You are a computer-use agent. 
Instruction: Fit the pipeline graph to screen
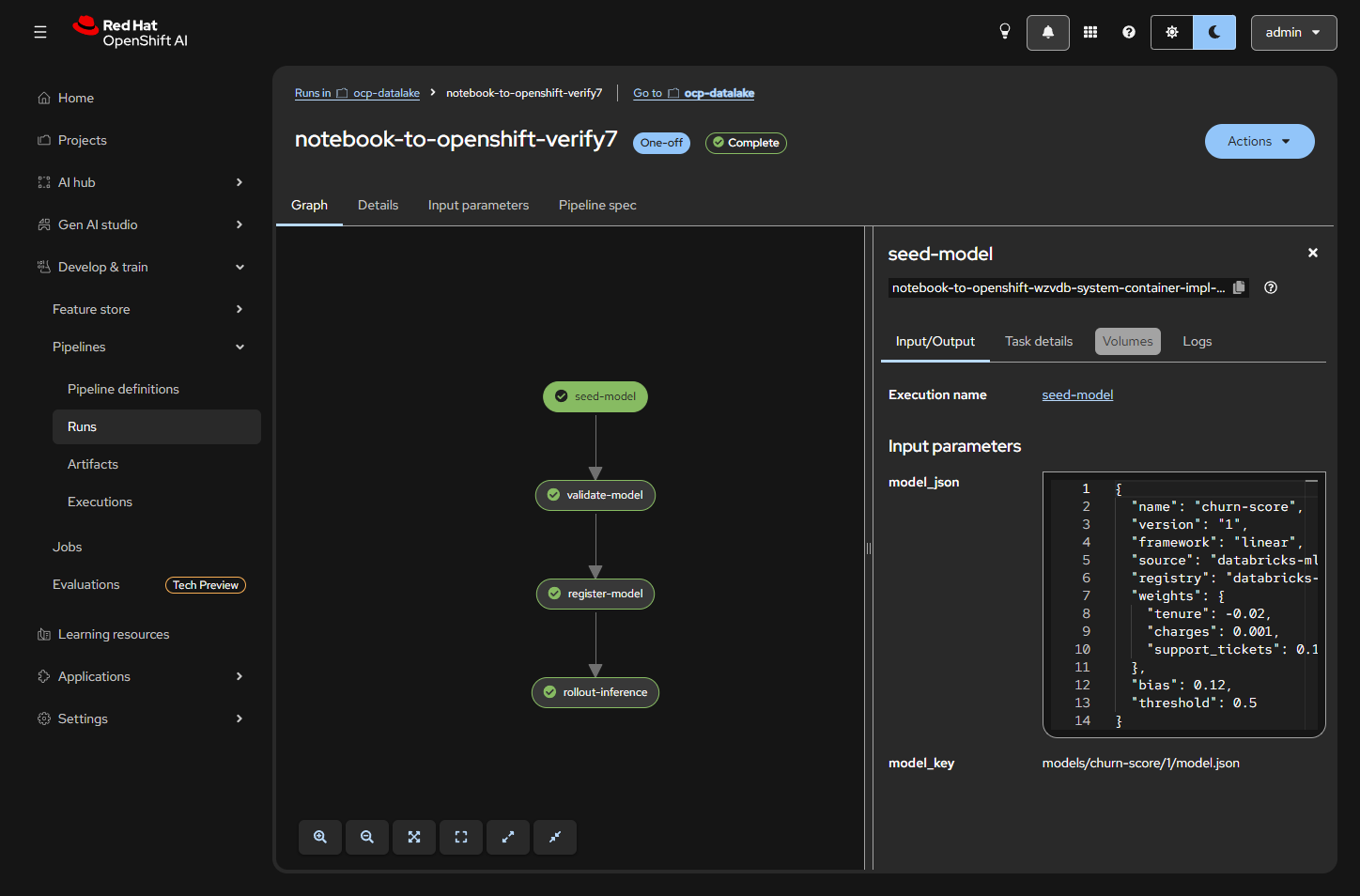pos(414,837)
